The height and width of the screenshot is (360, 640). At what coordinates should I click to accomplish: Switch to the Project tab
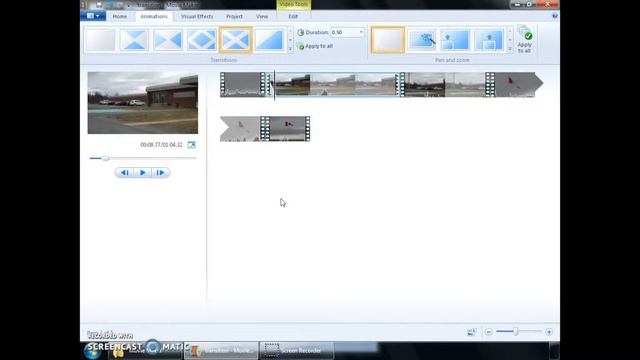point(234,16)
